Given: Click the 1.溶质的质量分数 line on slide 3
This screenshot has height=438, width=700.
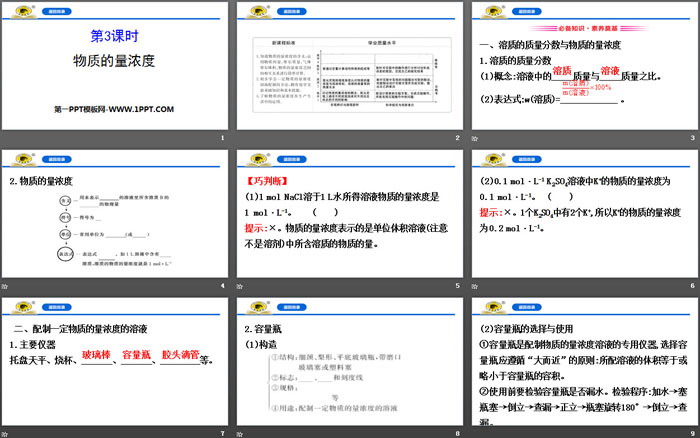Looking at the screenshot, I should 515,61.
